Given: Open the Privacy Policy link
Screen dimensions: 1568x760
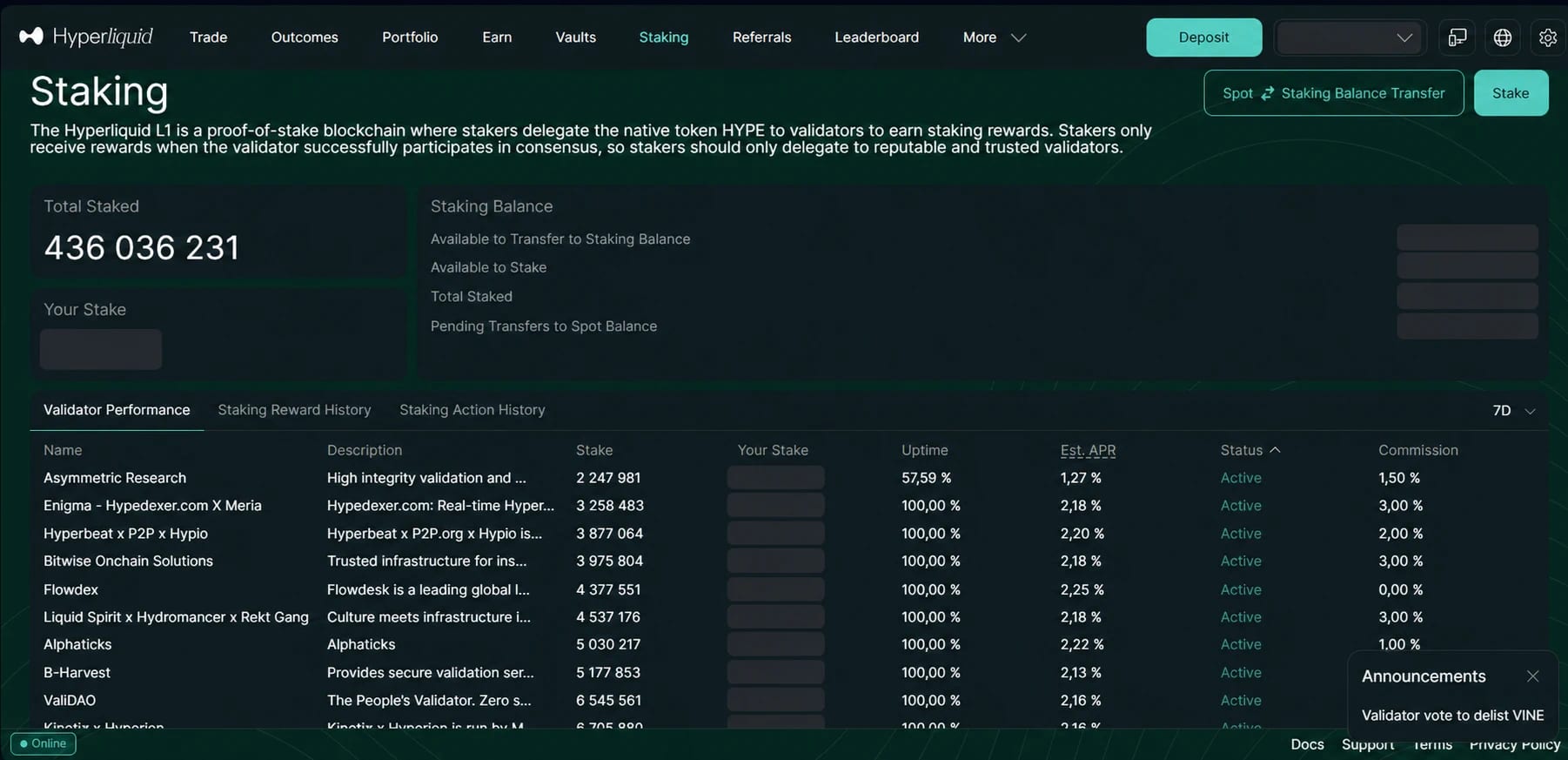Looking at the screenshot, I should click(1515, 744).
